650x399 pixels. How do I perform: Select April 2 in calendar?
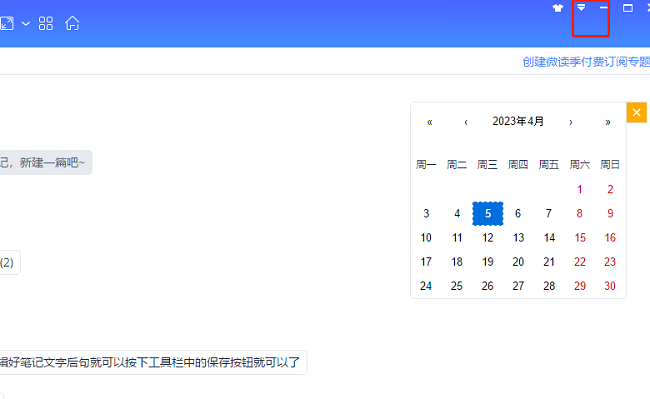(x=610, y=189)
